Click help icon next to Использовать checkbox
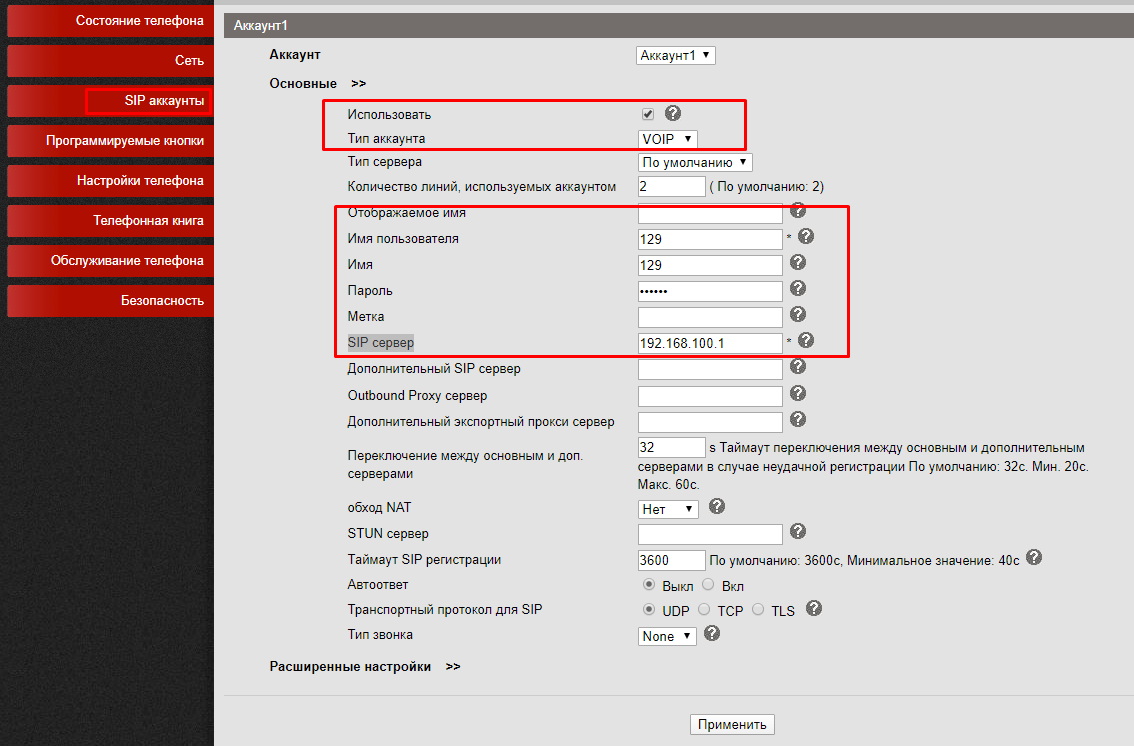The width and height of the screenshot is (1134, 746). [672, 113]
